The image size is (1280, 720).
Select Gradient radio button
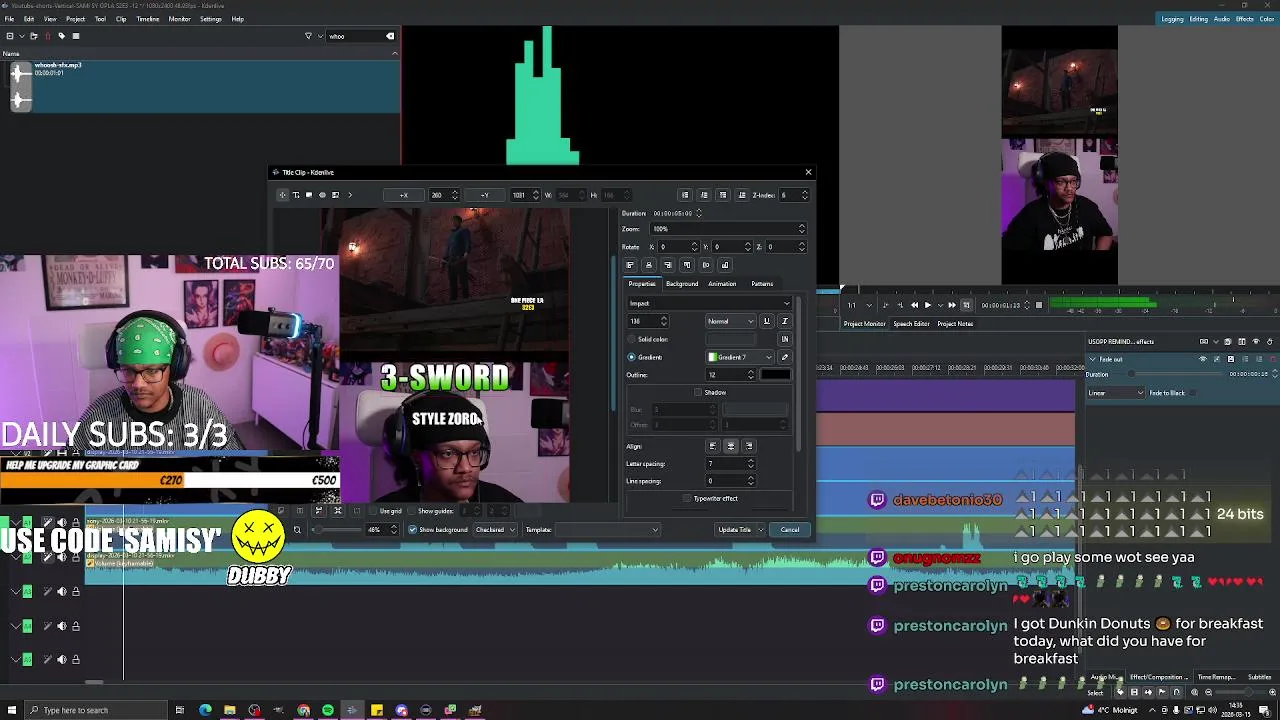coord(631,357)
